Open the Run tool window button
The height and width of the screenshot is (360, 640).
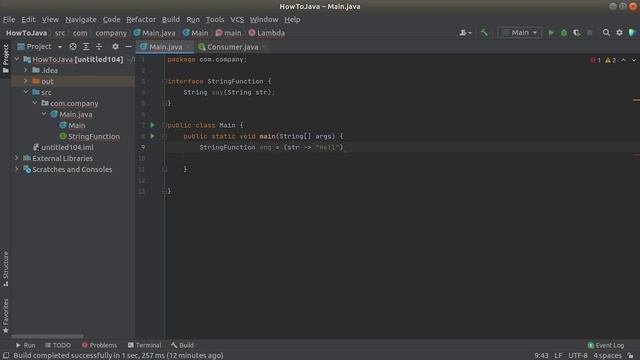click(x=25, y=345)
